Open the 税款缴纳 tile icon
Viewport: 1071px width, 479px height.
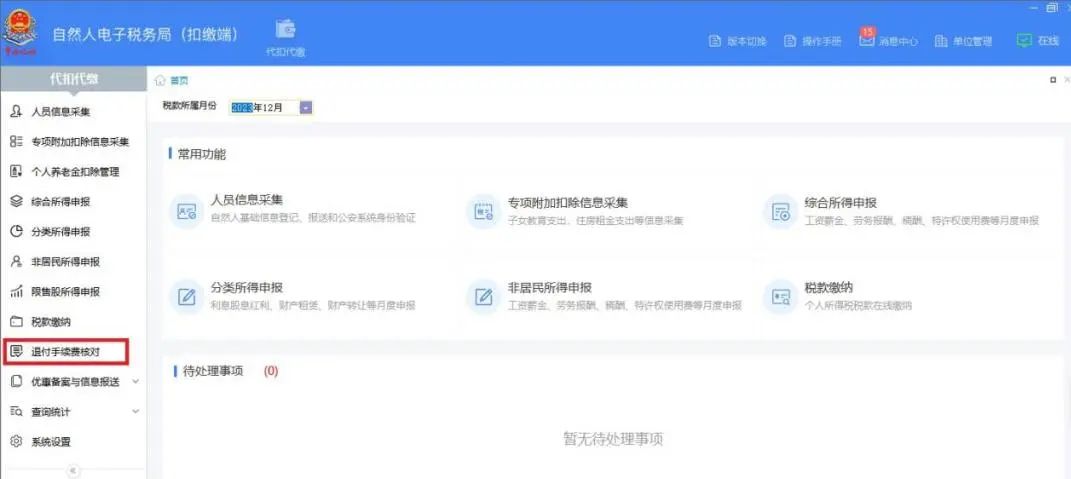(780, 297)
